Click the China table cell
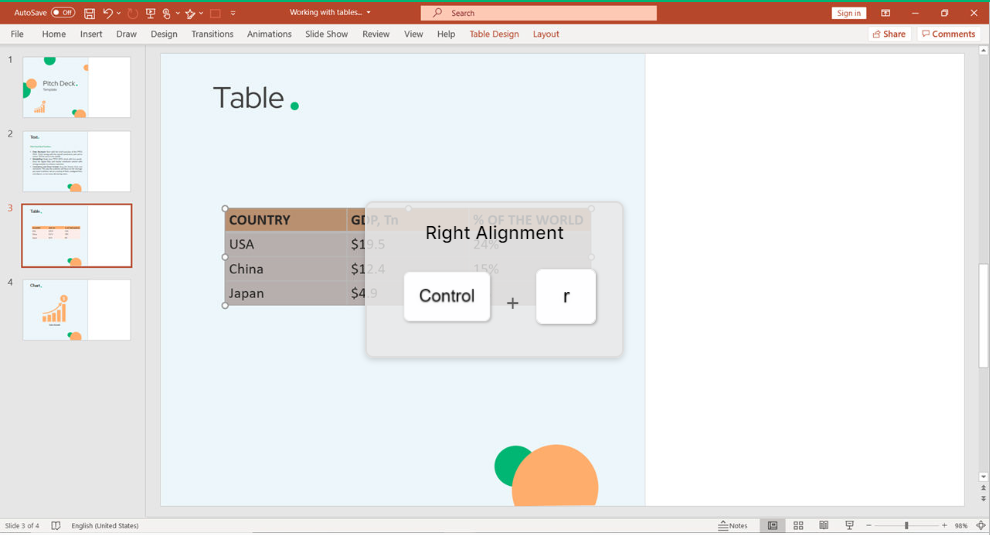This screenshot has height=535, width=990. tap(285, 269)
